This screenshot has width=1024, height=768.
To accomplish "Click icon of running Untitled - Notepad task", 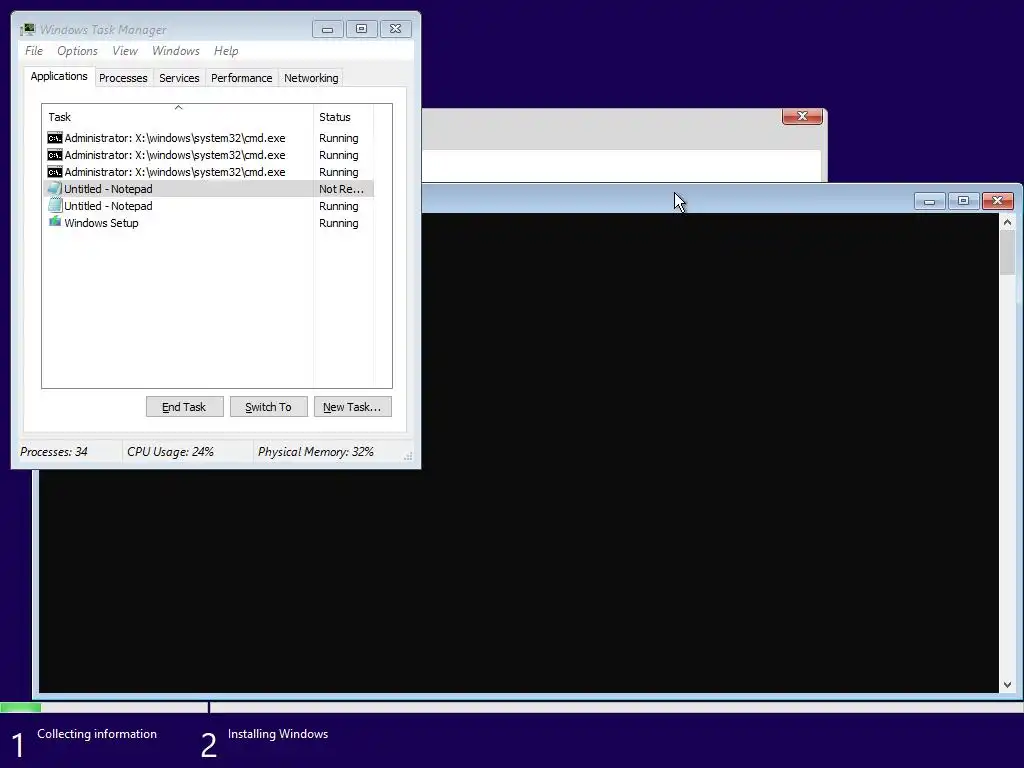I will [55, 206].
